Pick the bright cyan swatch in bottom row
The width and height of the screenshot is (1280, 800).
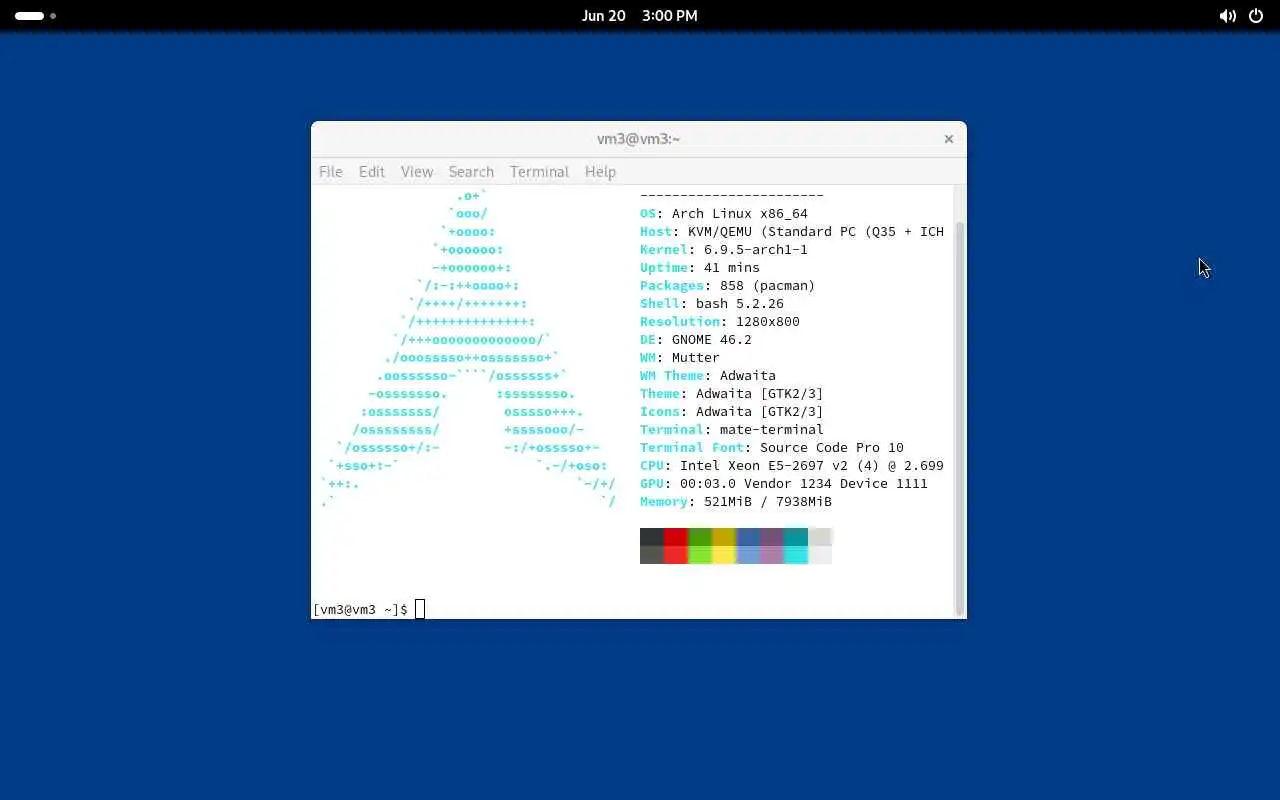pyautogui.click(x=796, y=555)
